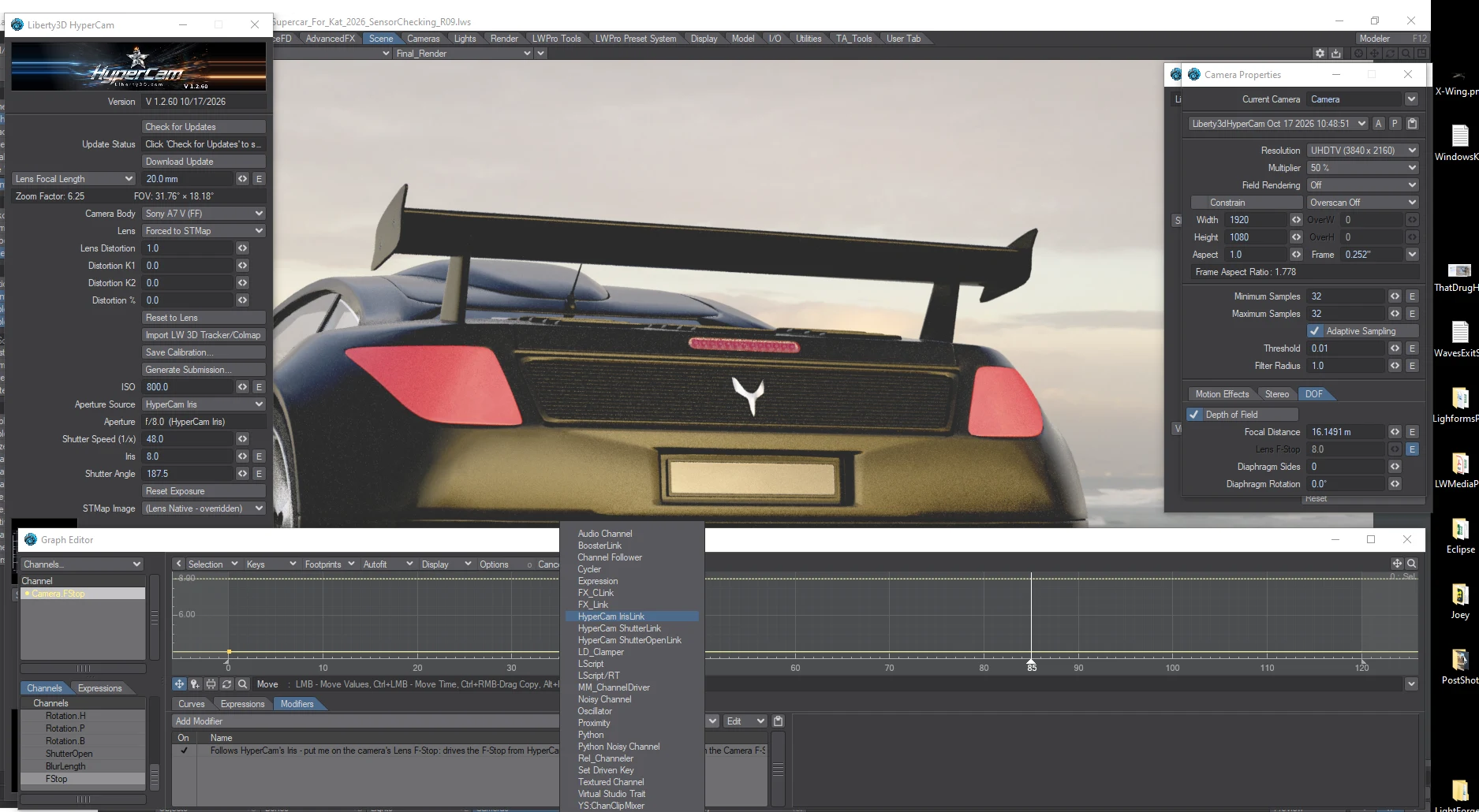The height and width of the screenshot is (812, 1479).
Task: Open the gear settings icon above the viewport
Action: point(1320,54)
